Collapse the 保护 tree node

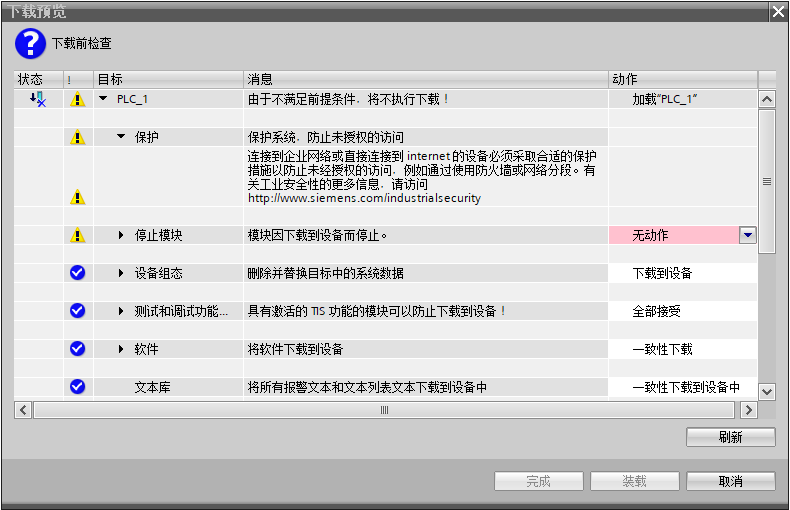point(121,137)
